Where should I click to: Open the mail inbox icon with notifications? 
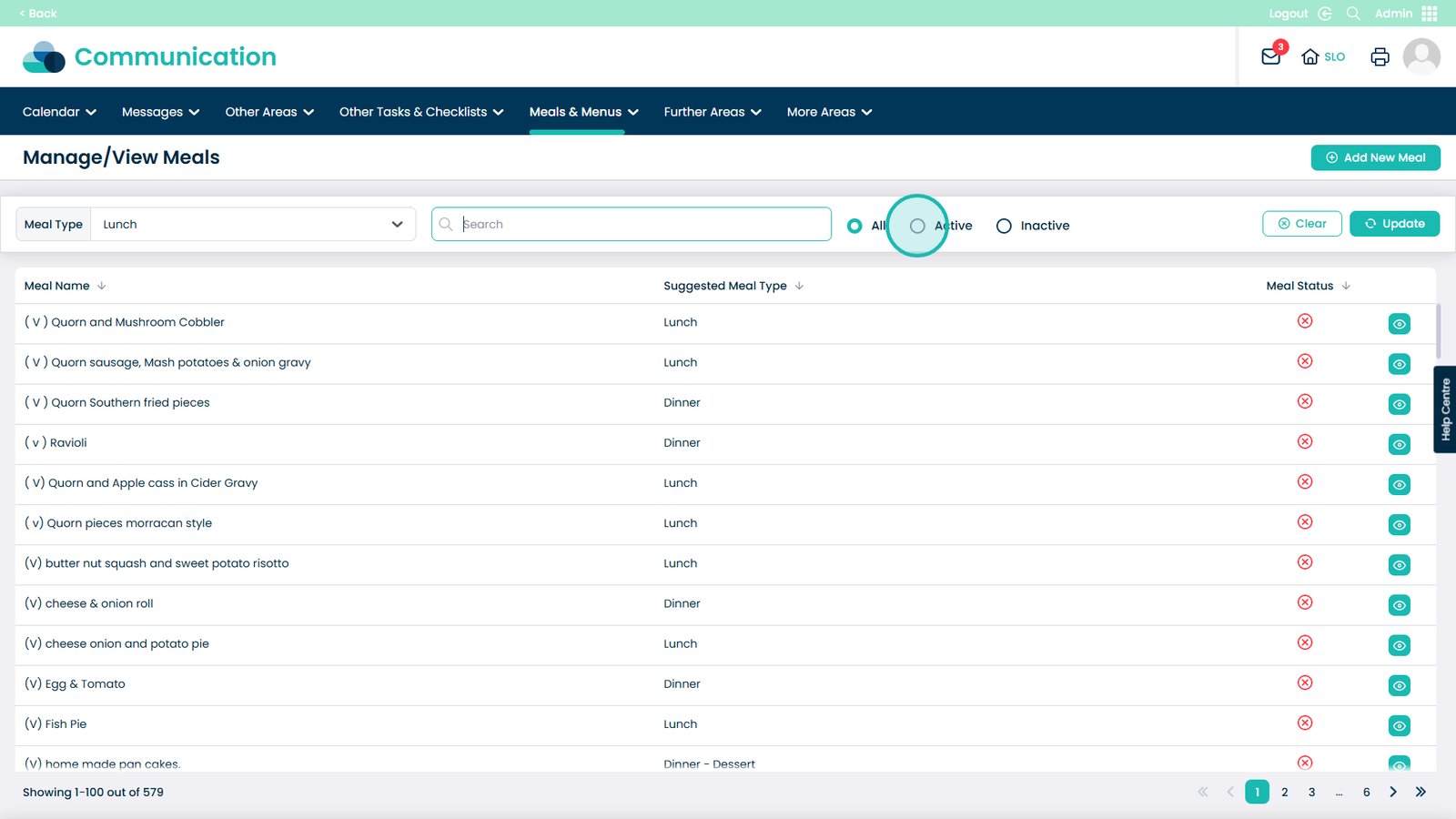[1271, 56]
